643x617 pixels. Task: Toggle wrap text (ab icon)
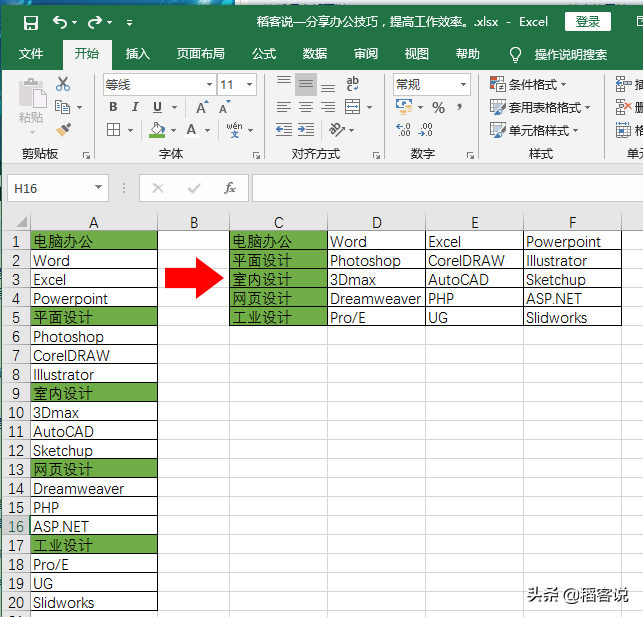(x=353, y=84)
